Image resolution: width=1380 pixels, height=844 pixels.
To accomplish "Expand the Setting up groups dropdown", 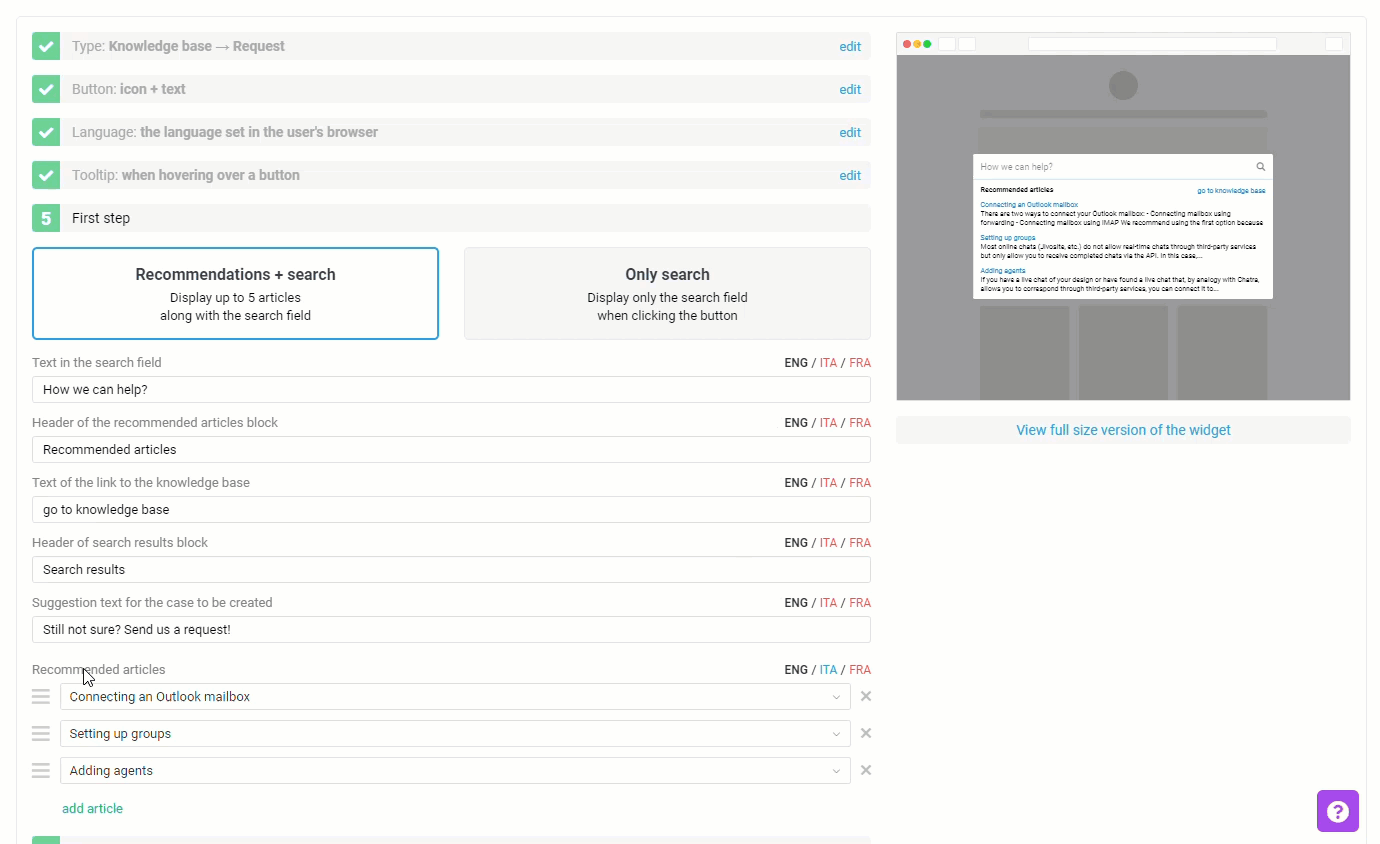I will pyautogui.click(x=455, y=734).
